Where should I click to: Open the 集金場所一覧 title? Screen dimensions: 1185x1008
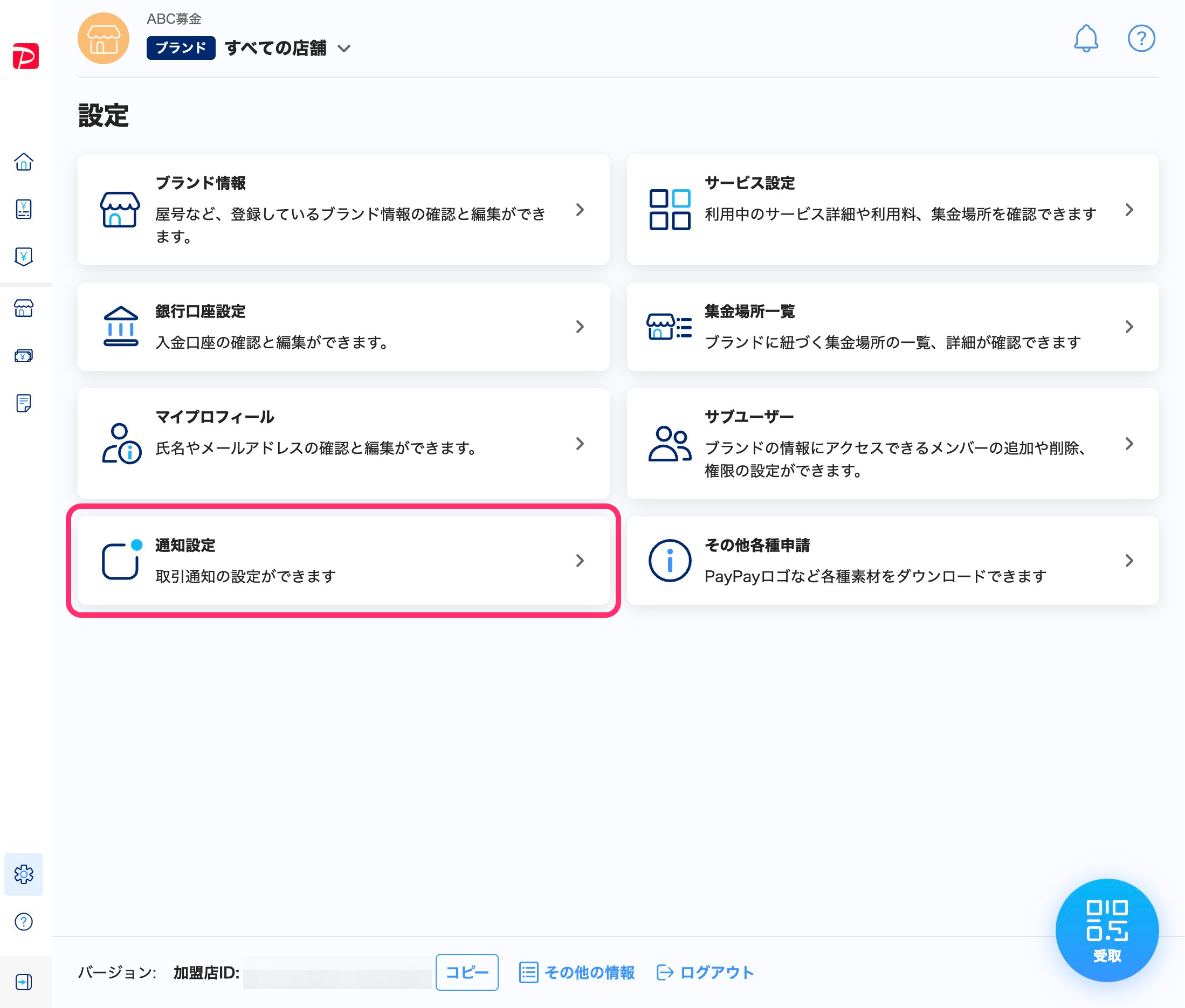click(x=749, y=312)
